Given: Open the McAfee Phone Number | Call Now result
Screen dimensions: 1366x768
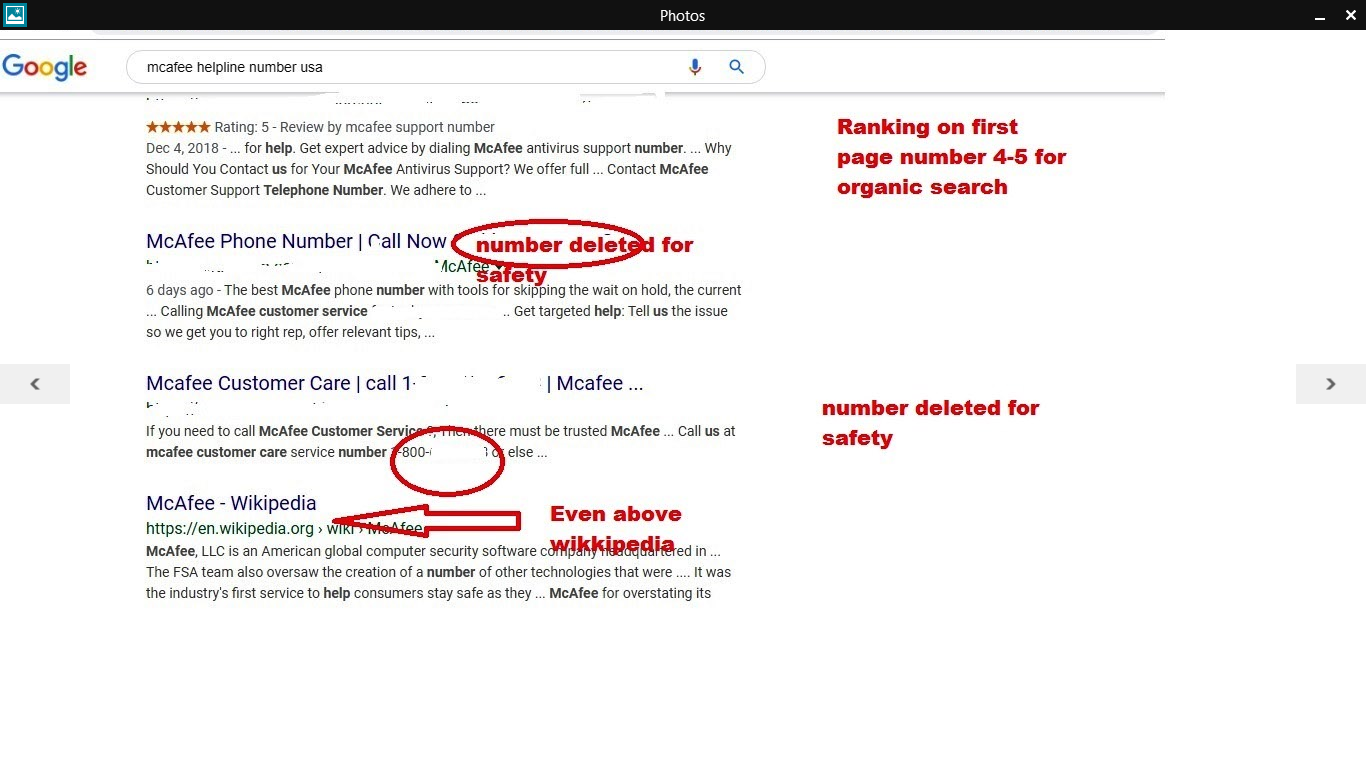Looking at the screenshot, I should coord(296,241).
